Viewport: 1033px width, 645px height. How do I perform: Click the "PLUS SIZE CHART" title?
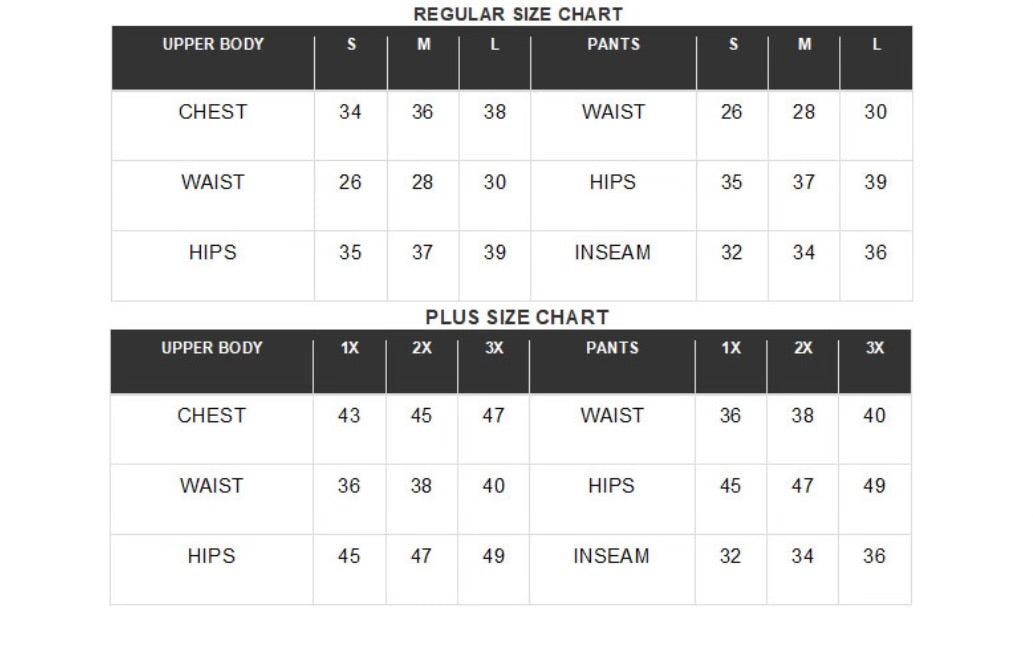[x=517, y=317]
